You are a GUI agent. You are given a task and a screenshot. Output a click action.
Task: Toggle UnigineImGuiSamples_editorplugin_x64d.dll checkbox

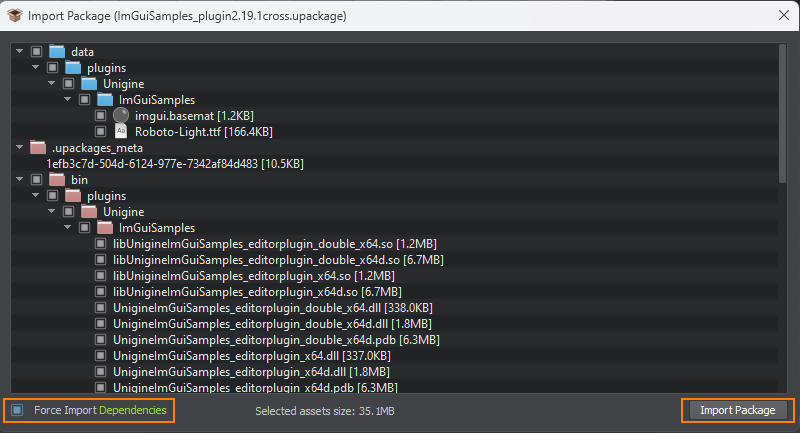pyautogui.click(x=101, y=371)
